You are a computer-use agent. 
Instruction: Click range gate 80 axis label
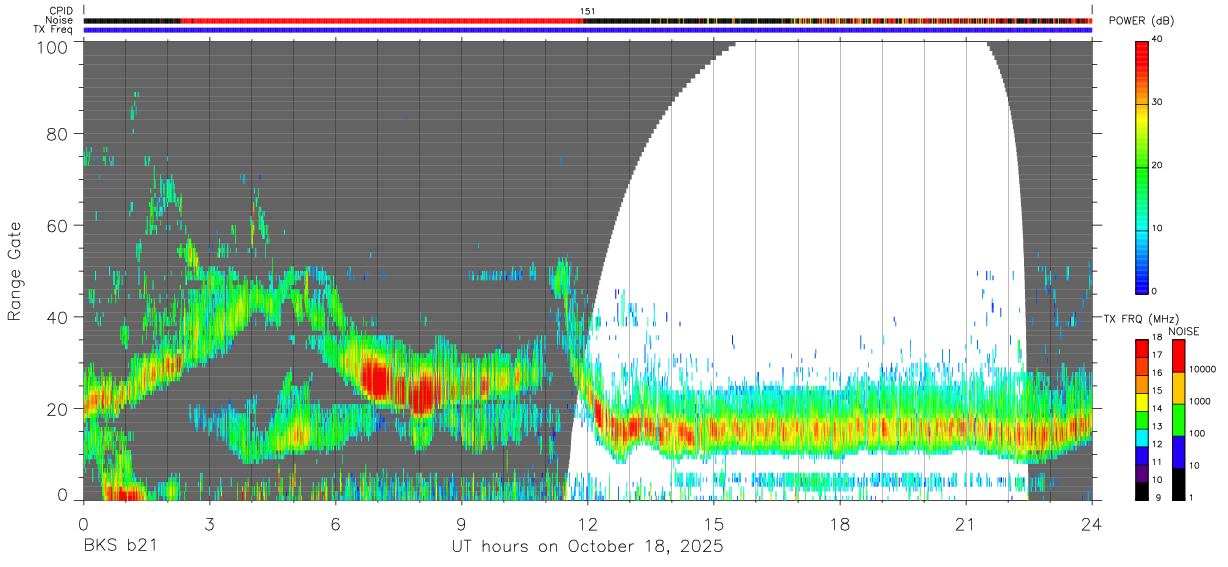click(57, 133)
